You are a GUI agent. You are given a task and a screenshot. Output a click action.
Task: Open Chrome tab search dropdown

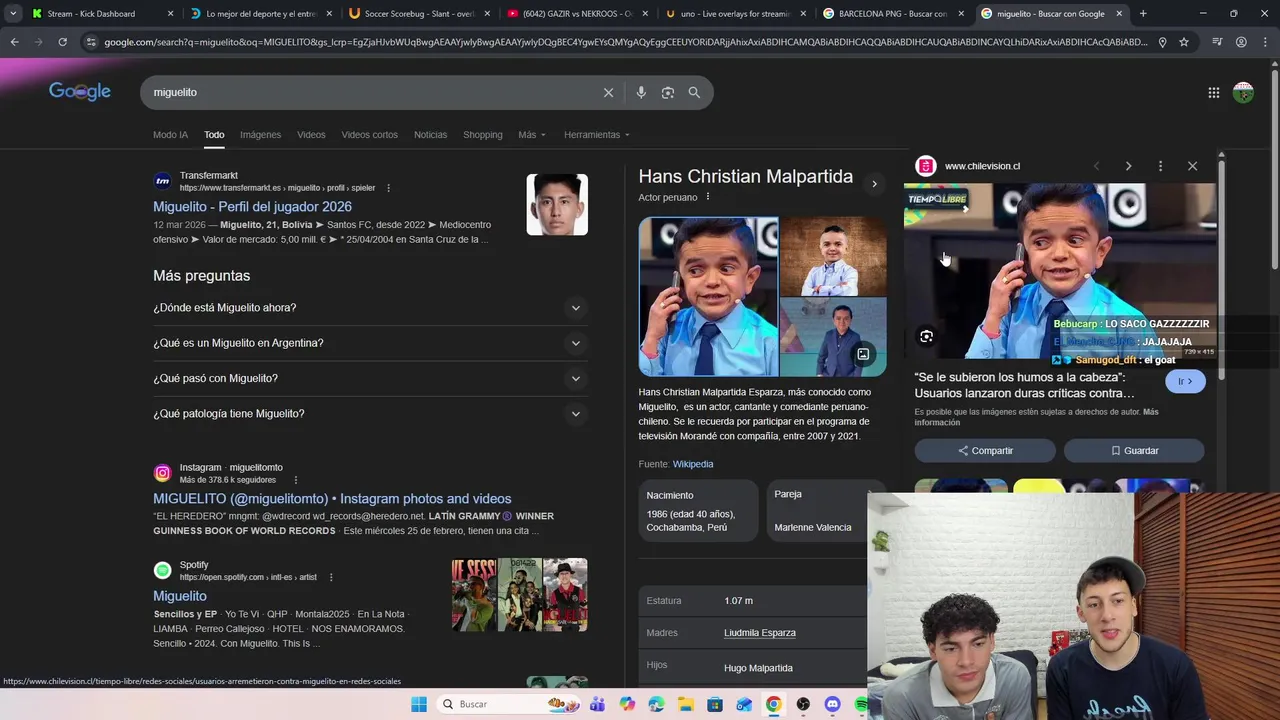tap(13, 14)
